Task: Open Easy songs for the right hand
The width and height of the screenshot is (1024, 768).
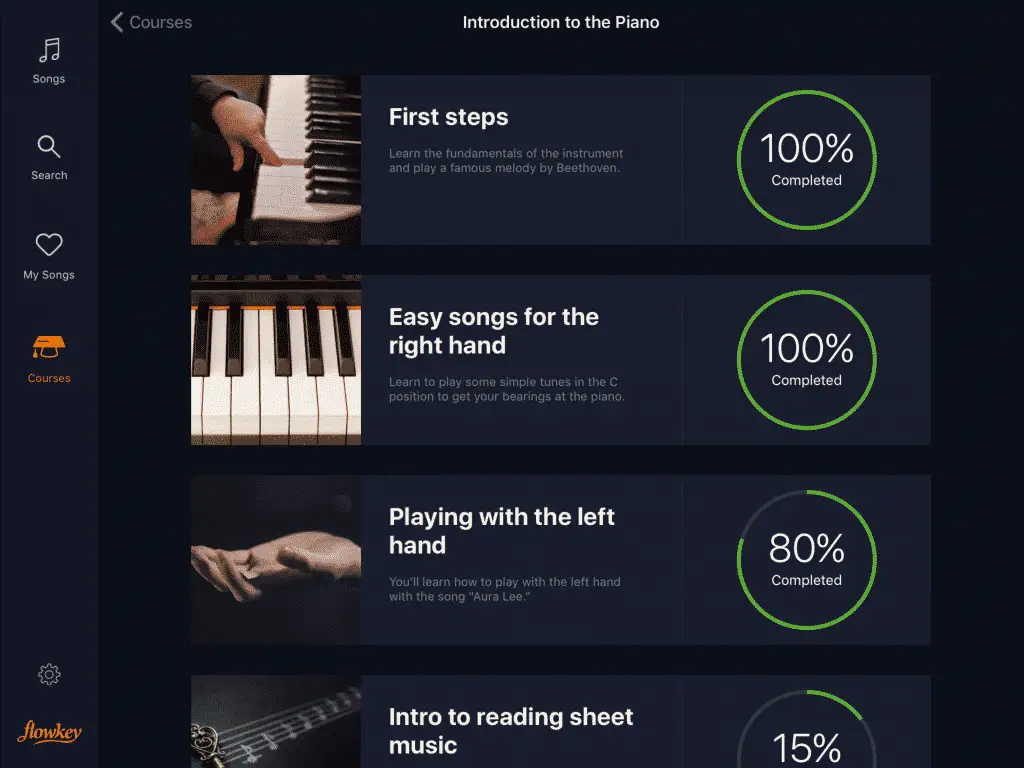Action: pos(494,331)
